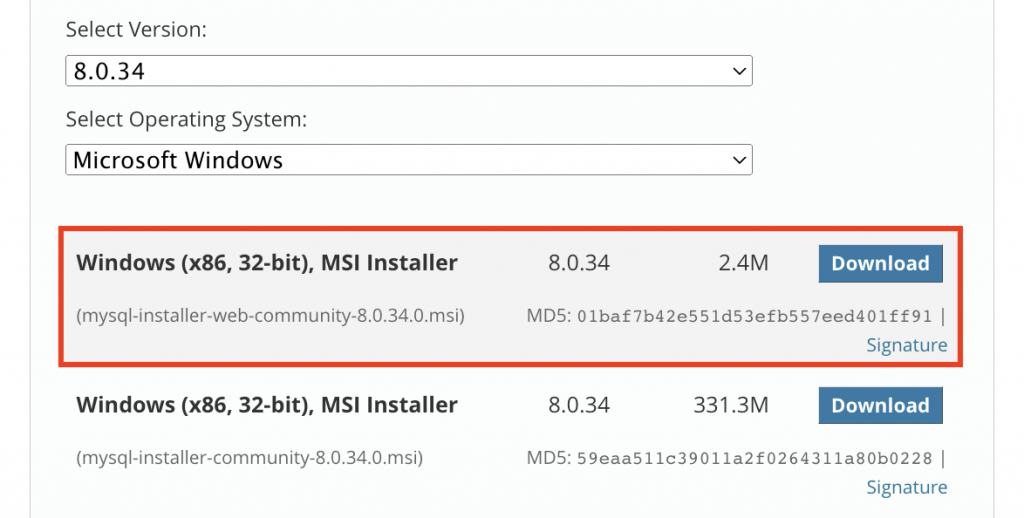Image resolution: width=1024 pixels, height=518 pixels.
Task: Click the MD5 hash starting with 01baf7b4
Action: point(754,316)
